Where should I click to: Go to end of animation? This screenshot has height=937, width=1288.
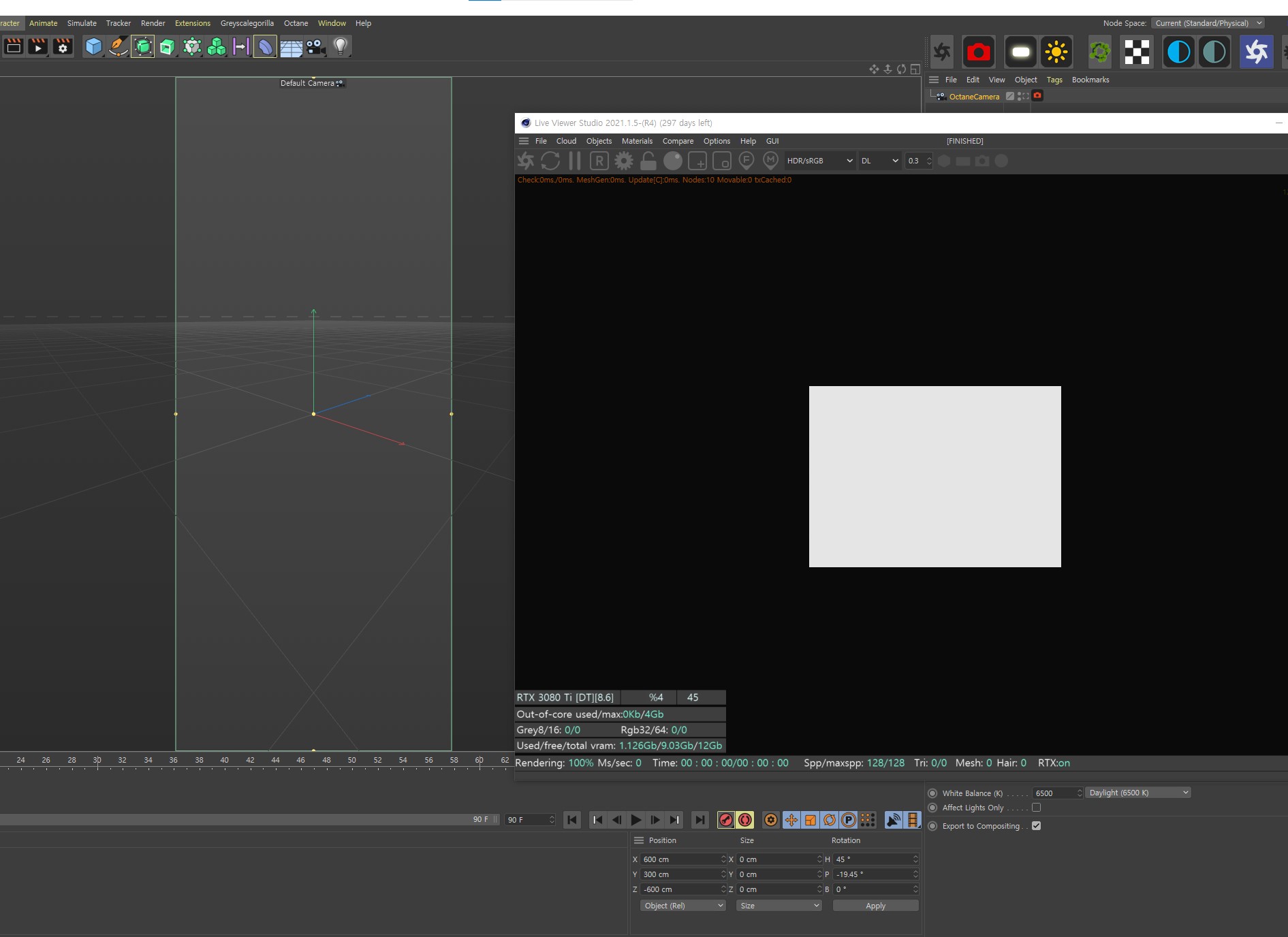point(700,820)
